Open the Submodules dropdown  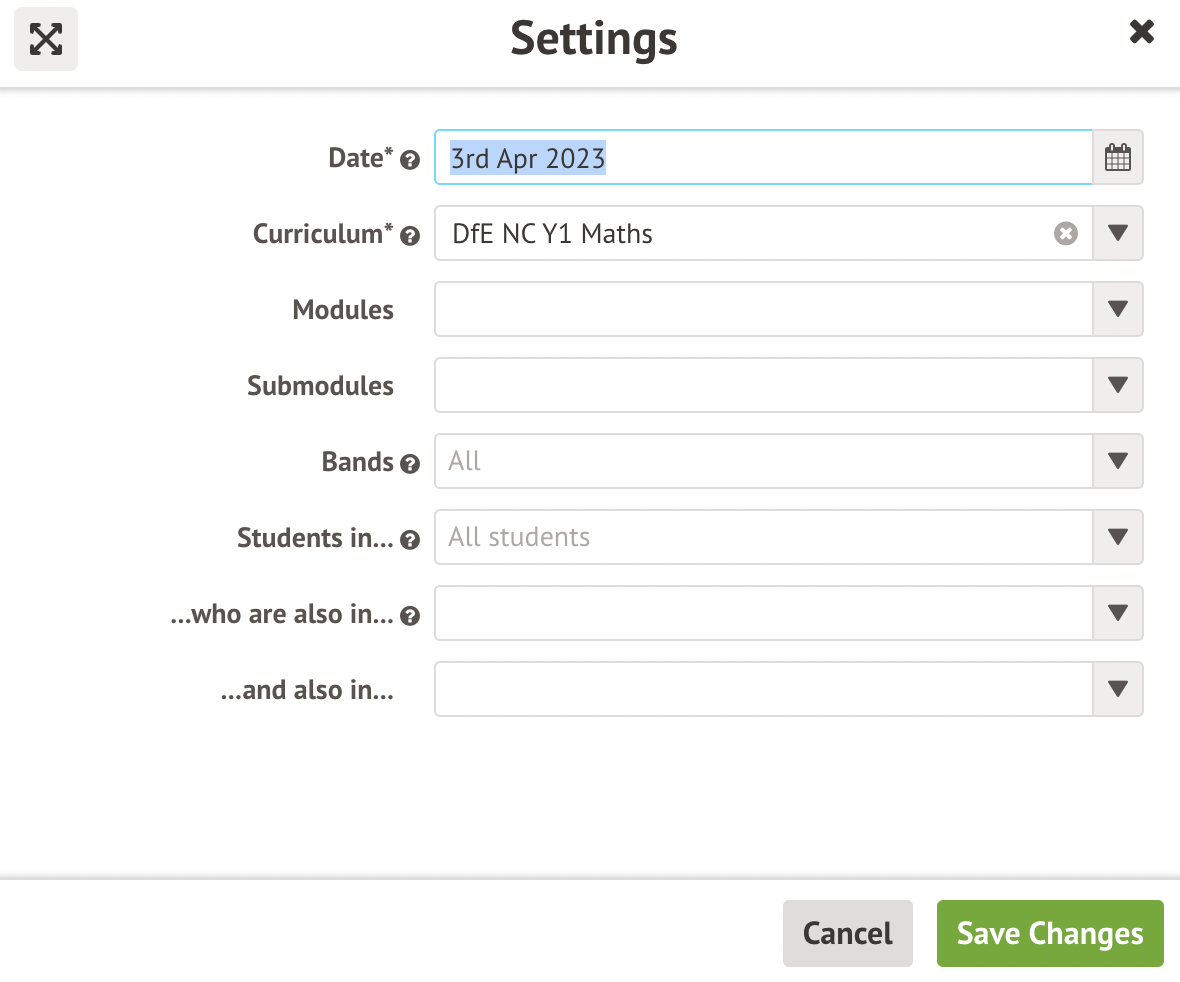tap(1117, 385)
